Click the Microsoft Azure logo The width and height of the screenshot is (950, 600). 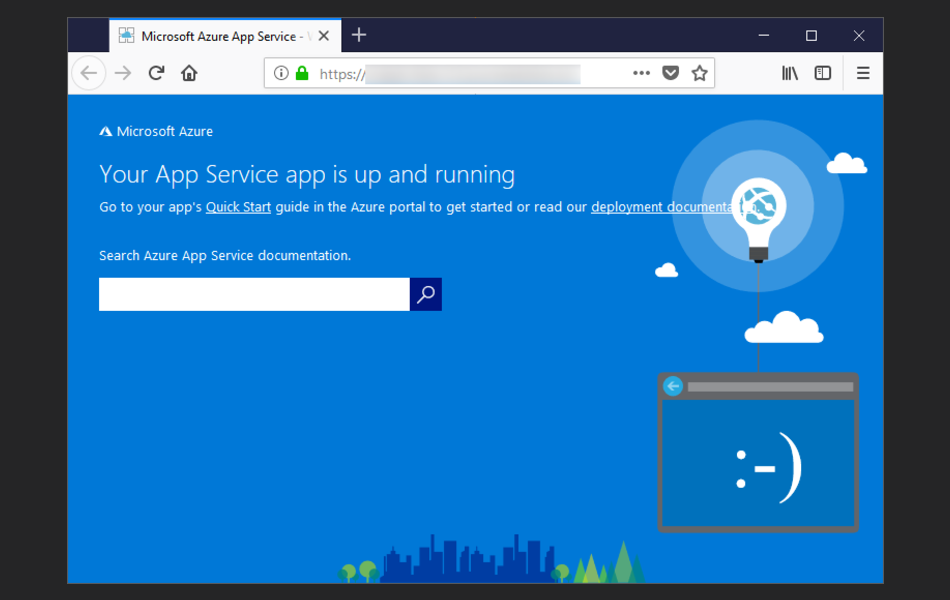155,131
